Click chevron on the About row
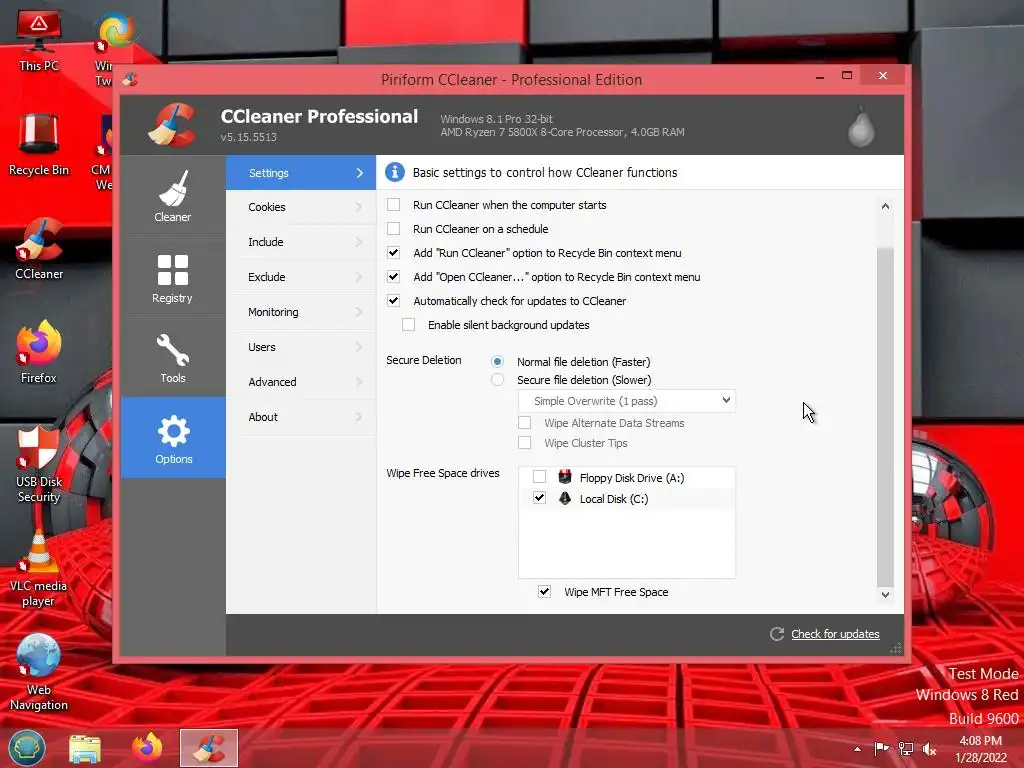The width and height of the screenshot is (1024, 768). tap(359, 417)
